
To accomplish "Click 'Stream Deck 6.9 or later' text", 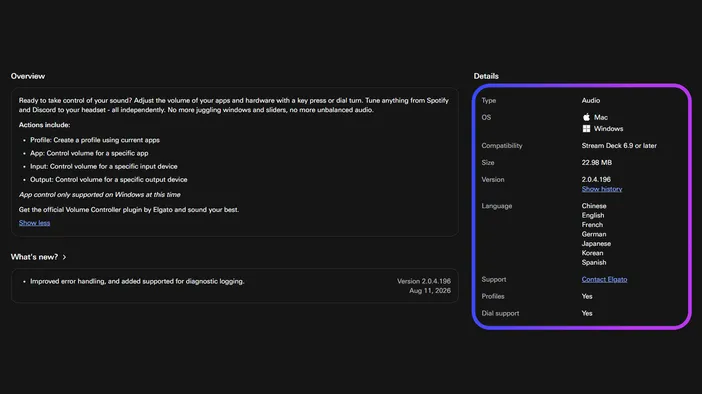I will pyautogui.click(x=619, y=146).
